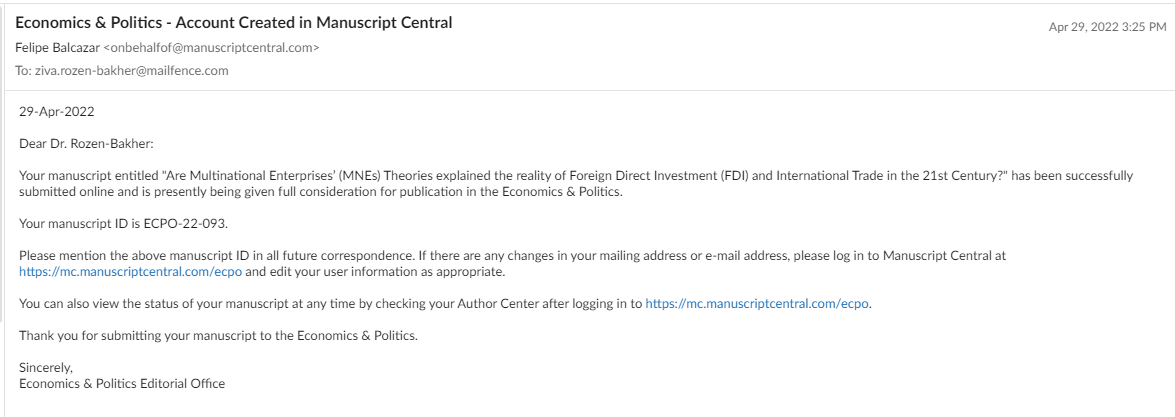Image resolution: width=1175 pixels, height=417 pixels.
Task: Click onbehalfof@manuscriptcentral.com sender address
Action: (x=211, y=47)
